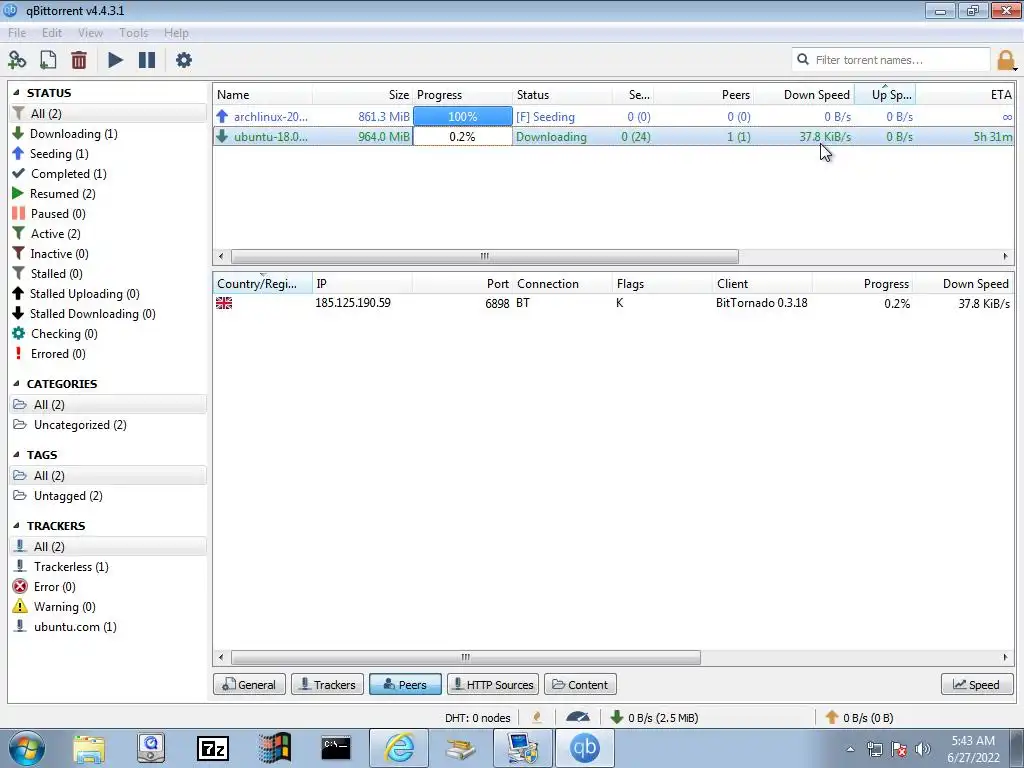This screenshot has height=768, width=1024.
Task: Open the View menu
Action: 90,33
